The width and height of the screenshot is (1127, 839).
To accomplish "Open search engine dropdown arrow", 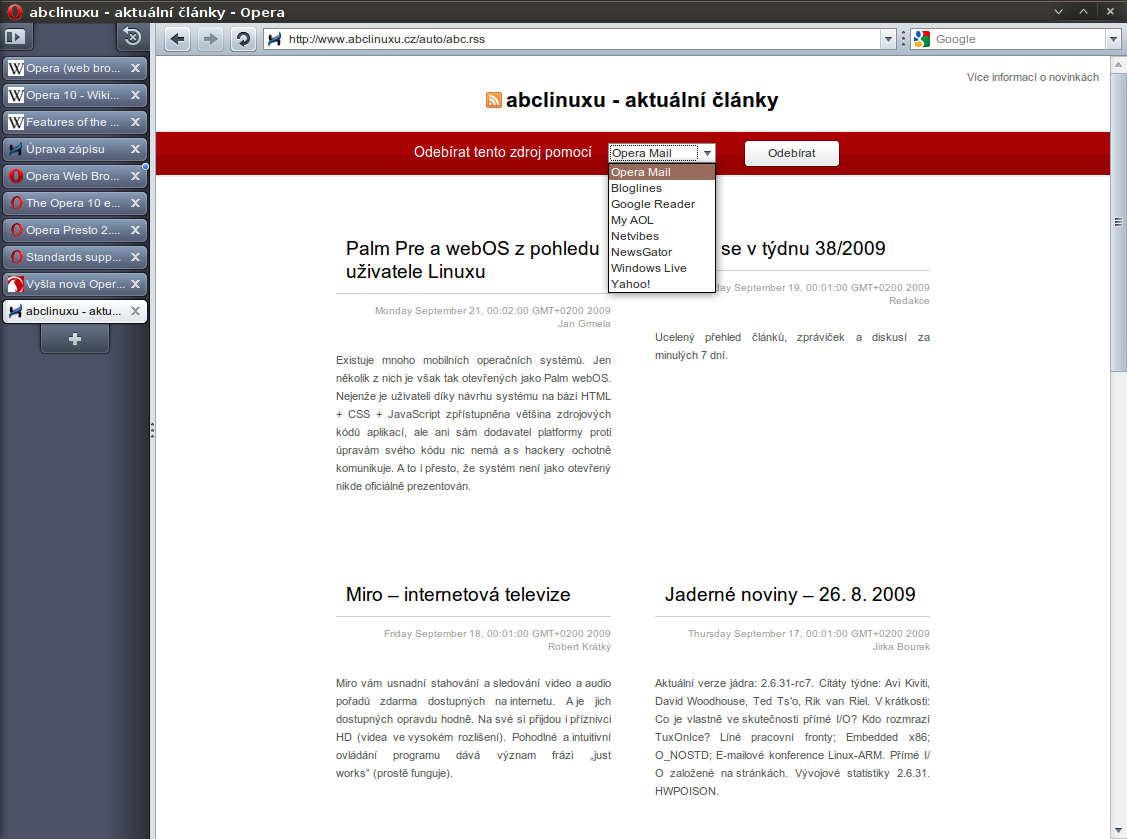I will [1113, 40].
